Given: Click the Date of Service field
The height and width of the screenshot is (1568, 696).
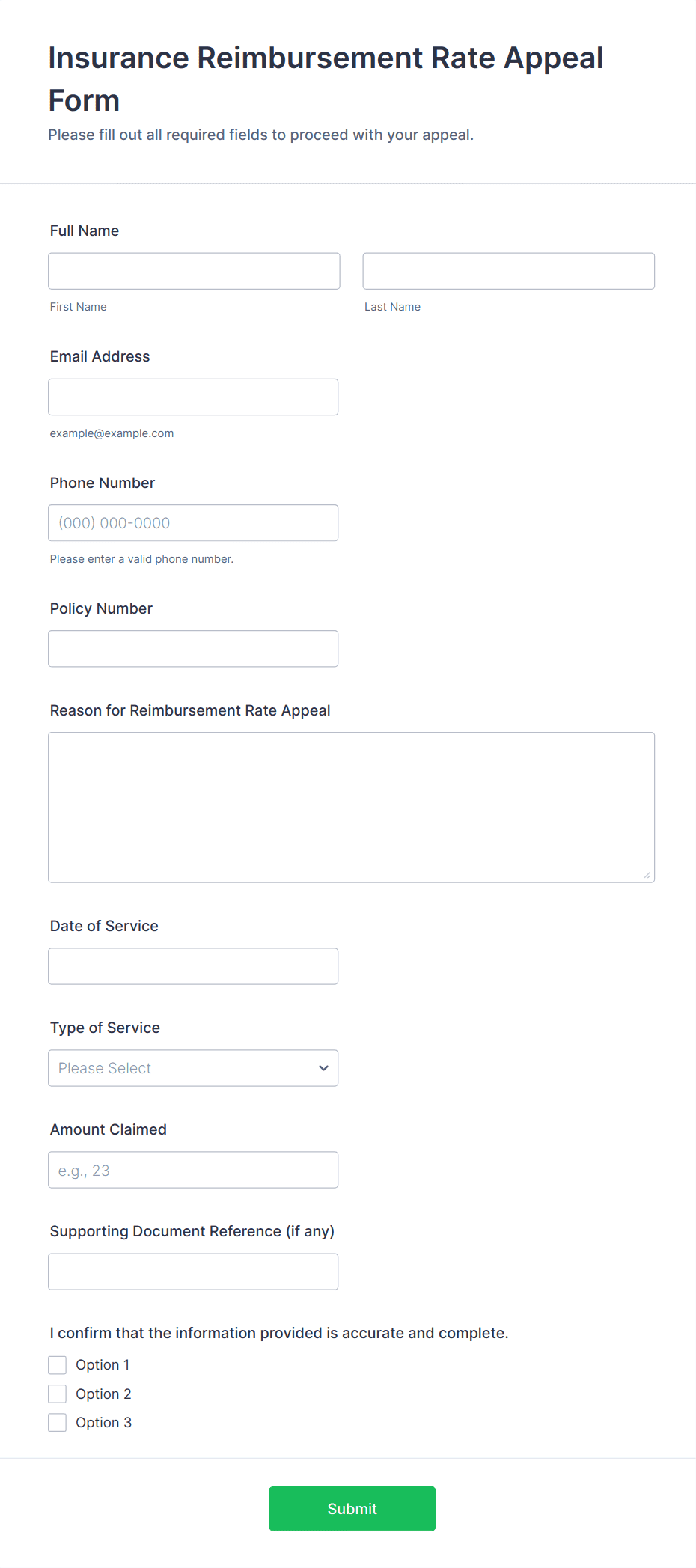Looking at the screenshot, I should 193,966.
